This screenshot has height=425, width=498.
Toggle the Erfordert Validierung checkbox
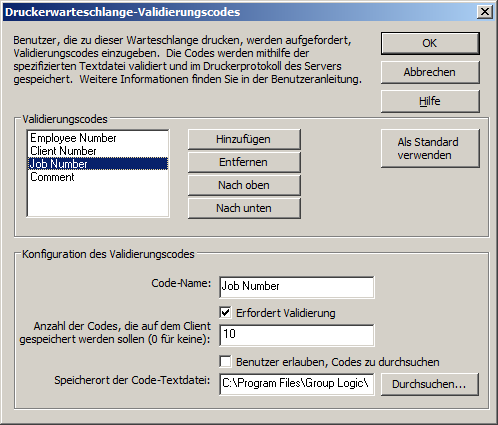click(226, 313)
